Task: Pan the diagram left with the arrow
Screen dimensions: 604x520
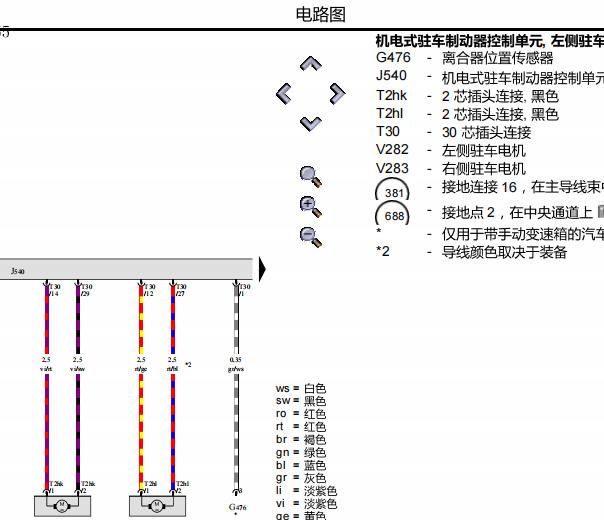Action: pyautogui.click(x=284, y=93)
